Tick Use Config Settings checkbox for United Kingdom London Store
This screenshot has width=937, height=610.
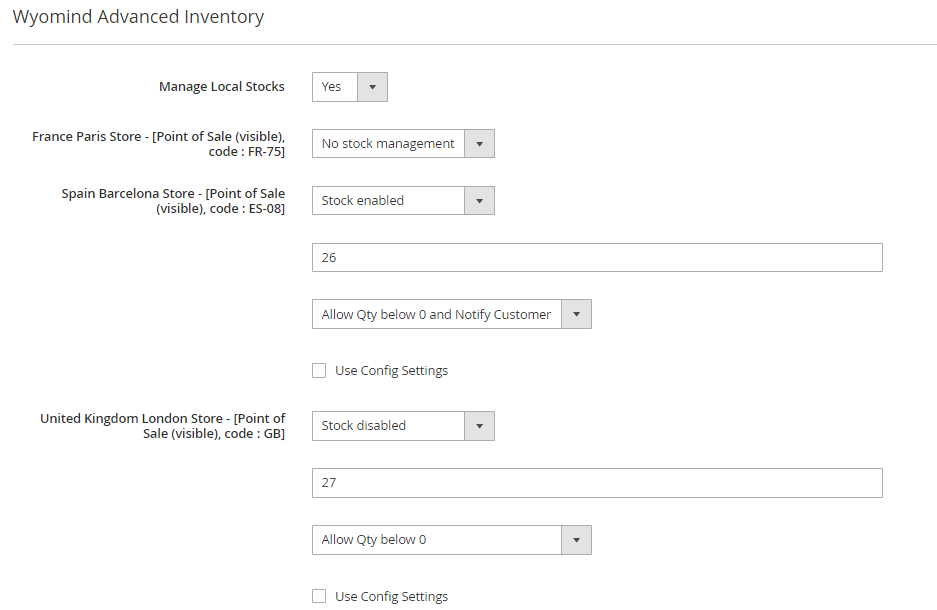tap(319, 597)
